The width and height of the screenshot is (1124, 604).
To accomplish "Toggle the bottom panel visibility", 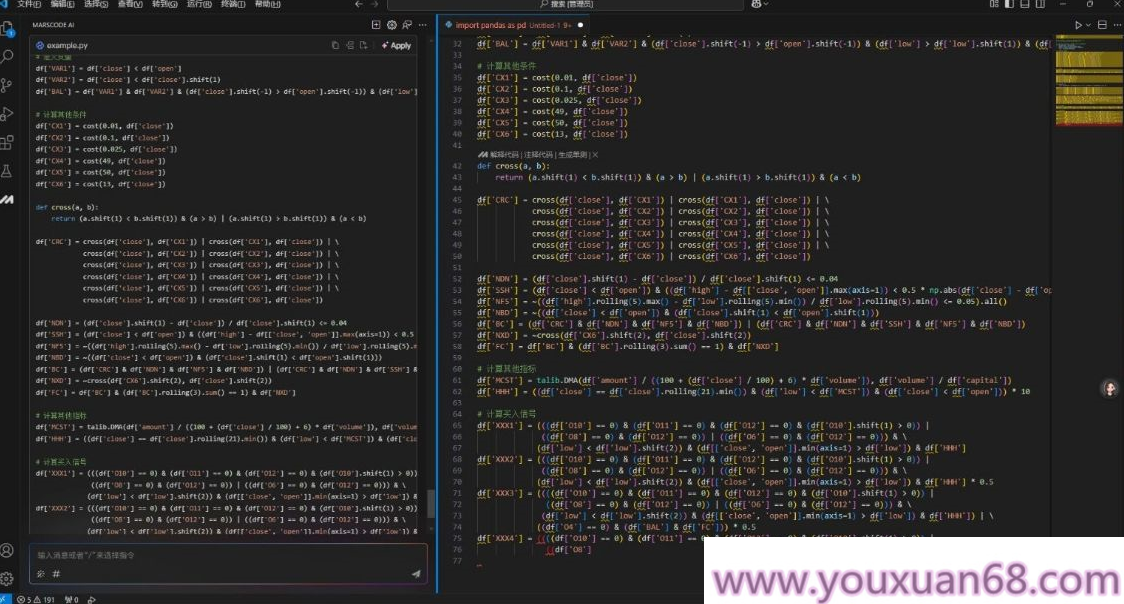I will (1025, 5).
